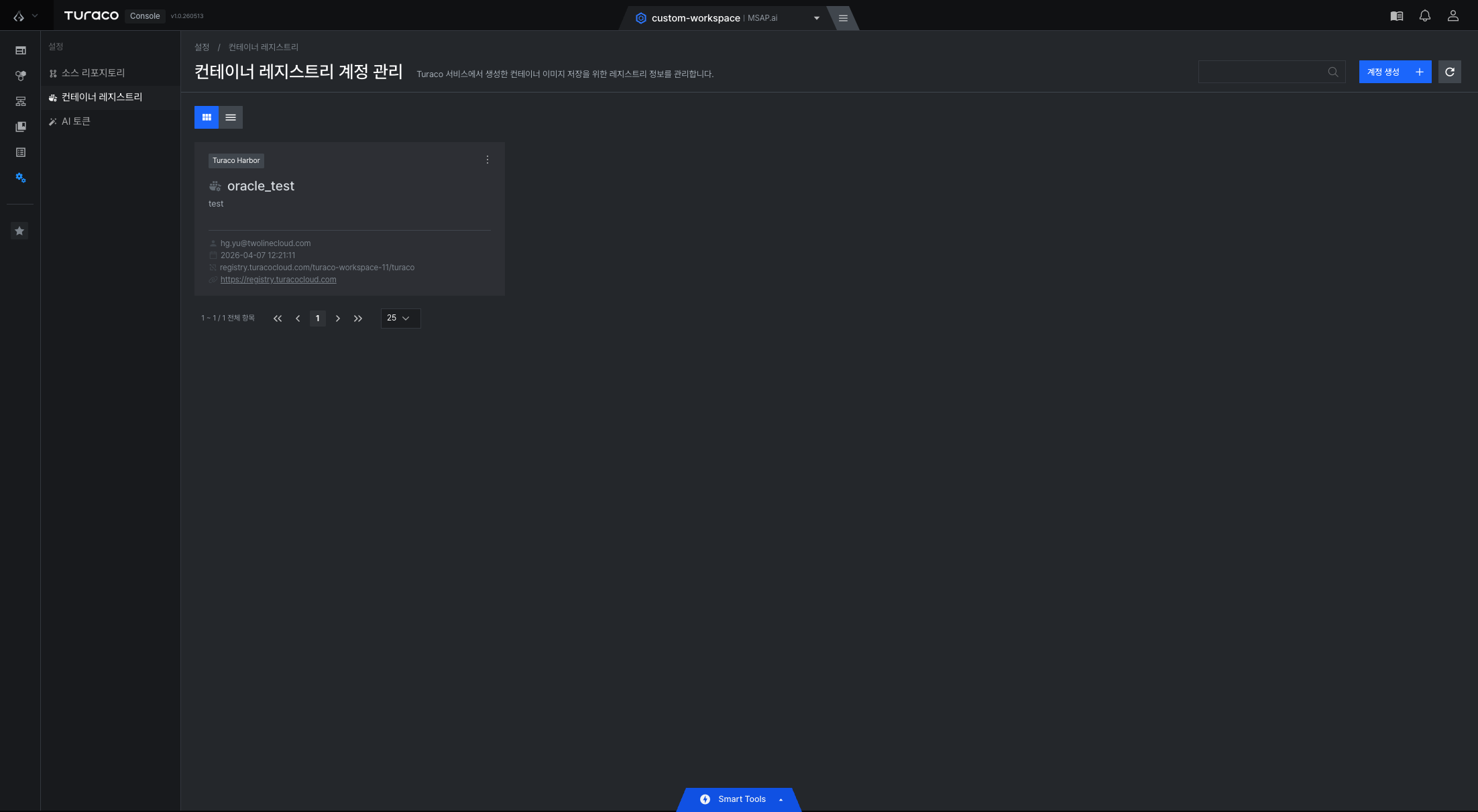Image resolution: width=1478 pixels, height=812 pixels.
Task: Open the 25 items-per-page dropdown
Action: pos(400,318)
